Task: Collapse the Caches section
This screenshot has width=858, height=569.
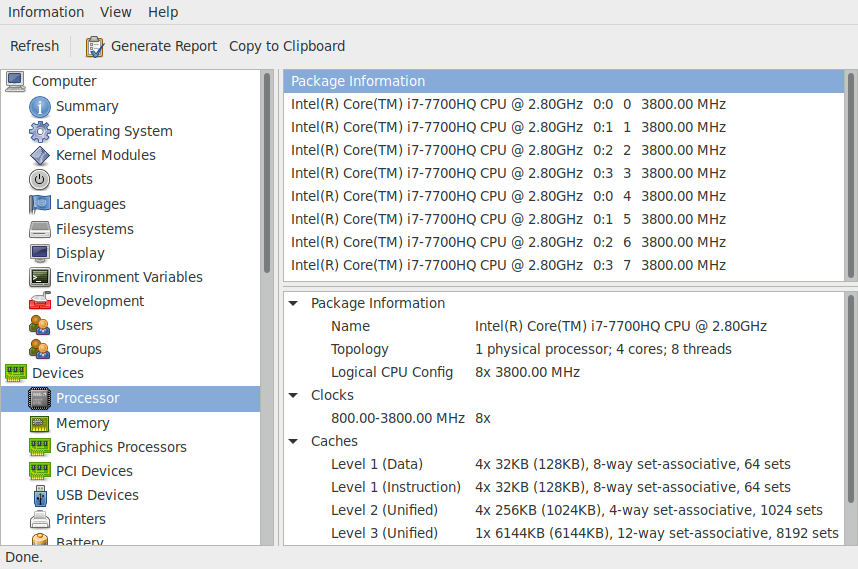Action: click(293, 441)
